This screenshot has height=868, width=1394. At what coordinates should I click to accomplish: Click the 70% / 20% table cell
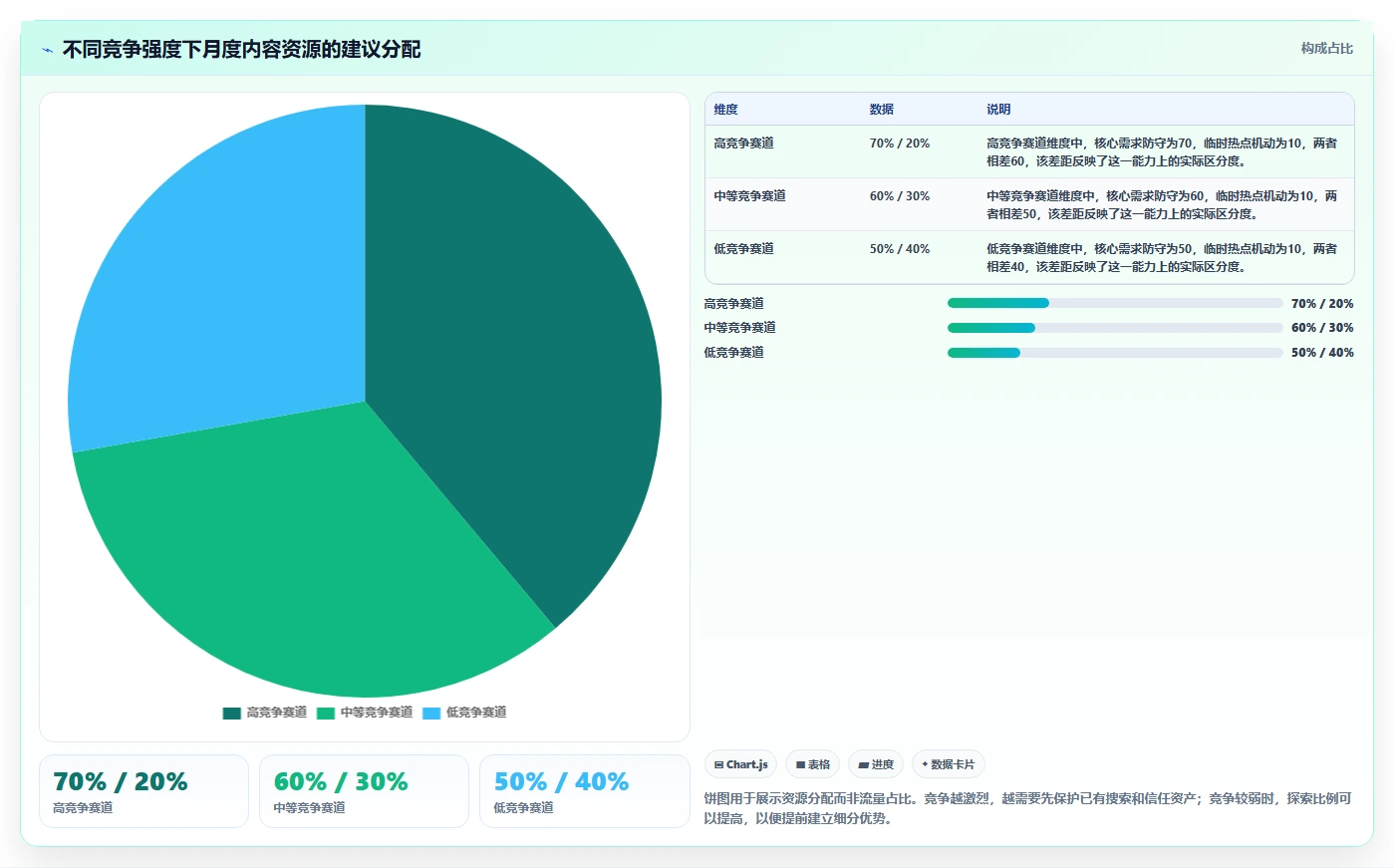899,144
